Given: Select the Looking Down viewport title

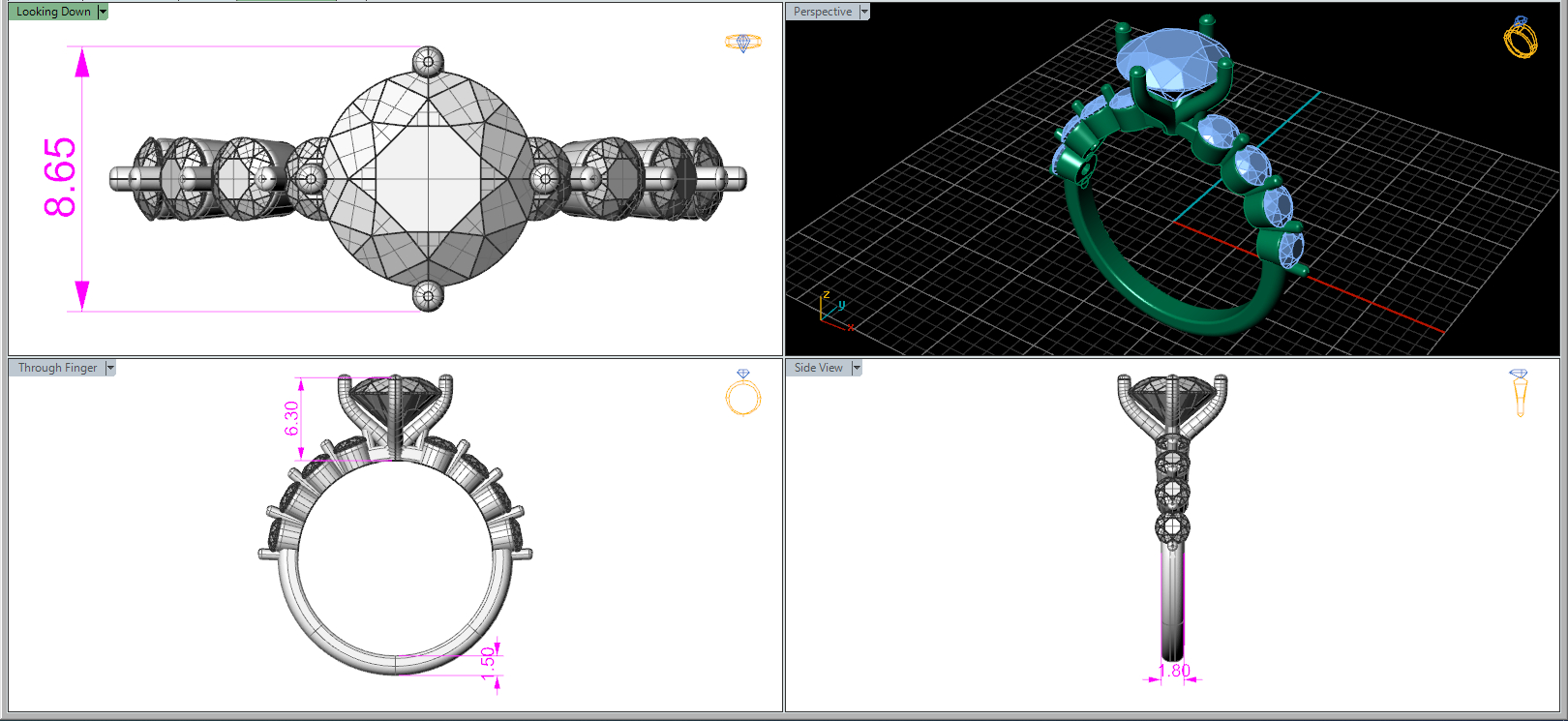Looking at the screenshot, I should tap(53, 12).
